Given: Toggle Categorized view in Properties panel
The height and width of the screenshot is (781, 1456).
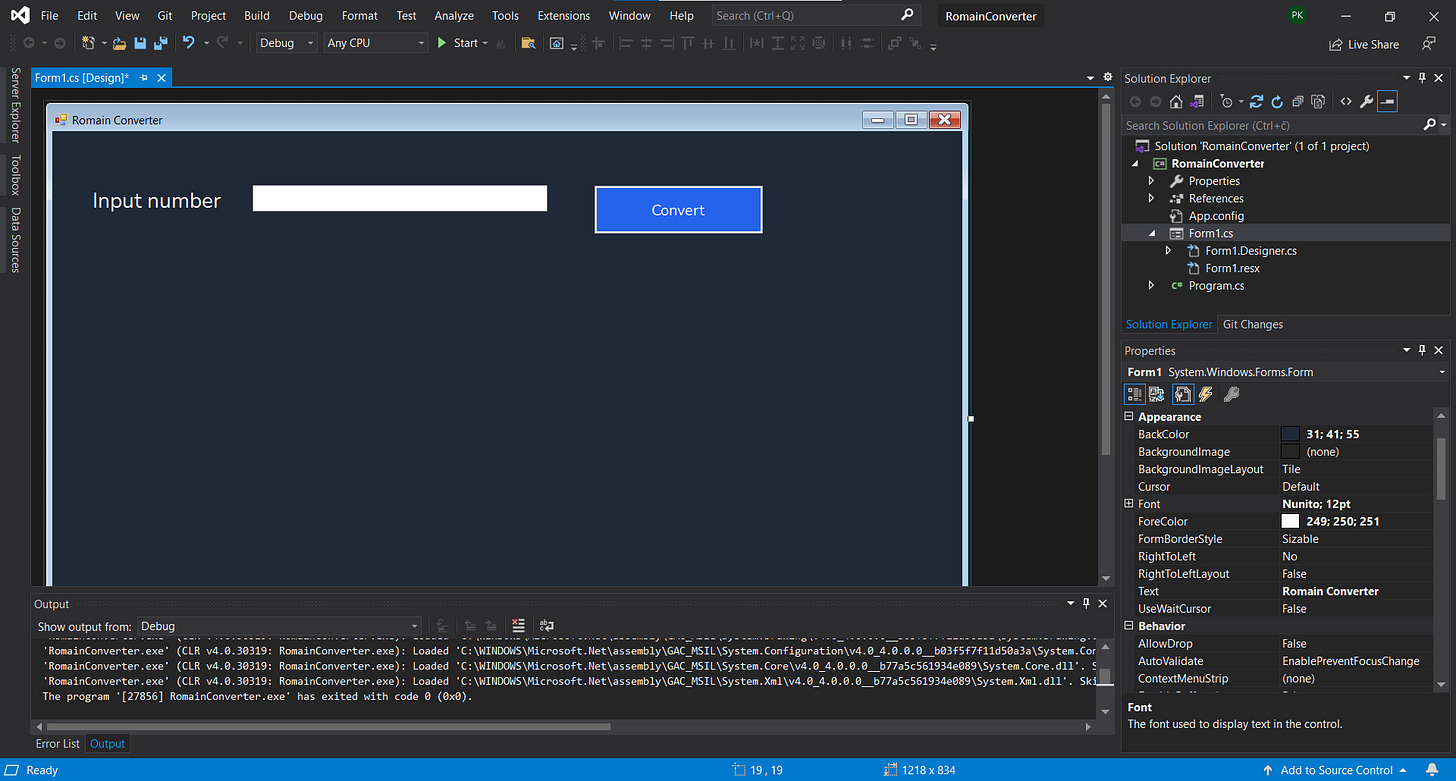Looking at the screenshot, I should pos(1135,395).
